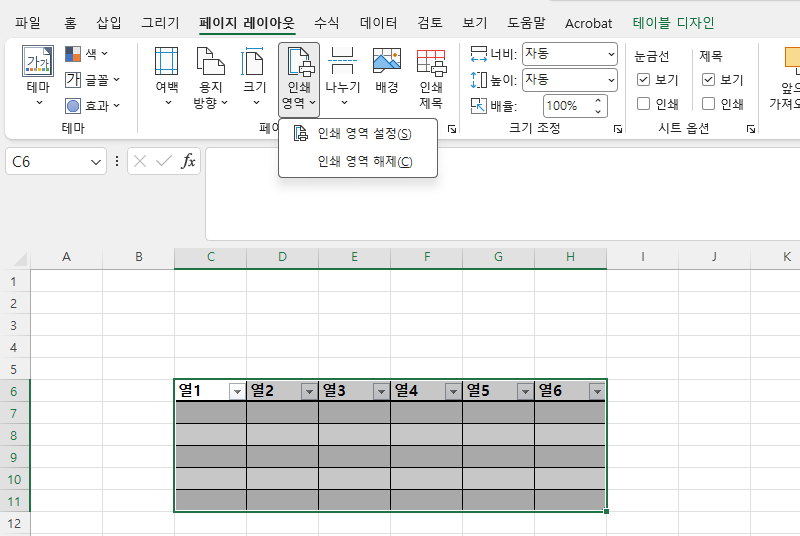Select 인쇄 영역 설정(S) menu item
The image size is (800, 536).
tap(358, 134)
